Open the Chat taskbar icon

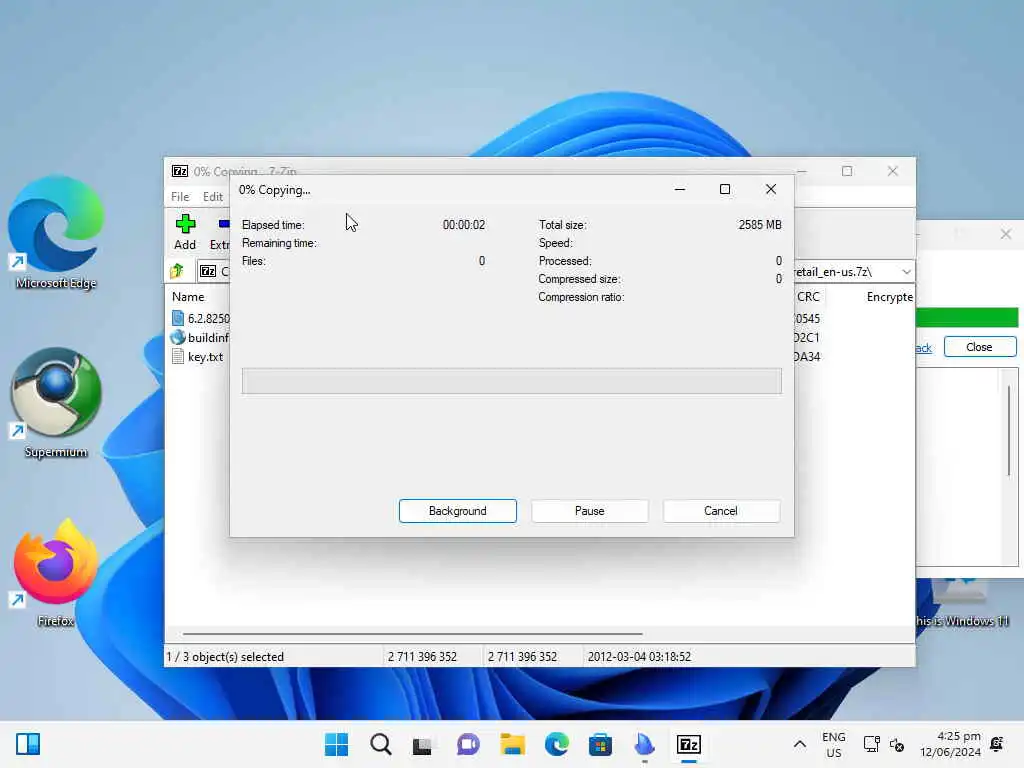point(468,744)
